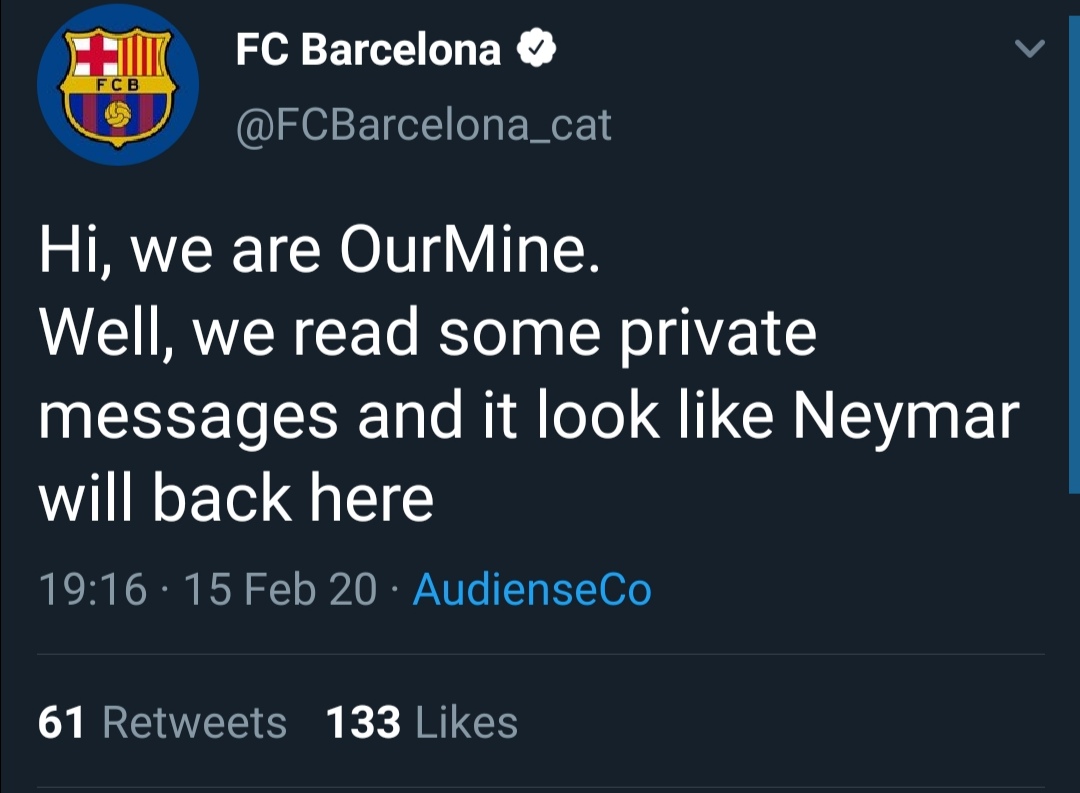Click the 19:16 tweet timestamp

point(92,589)
